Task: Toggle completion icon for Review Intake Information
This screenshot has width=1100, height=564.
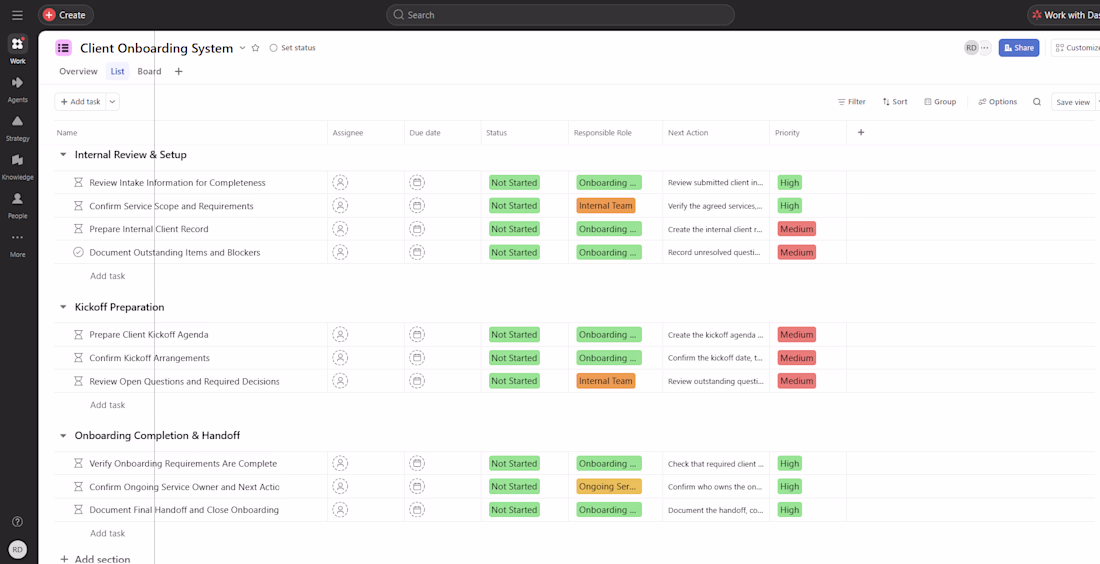Action: [x=79, y=182]
